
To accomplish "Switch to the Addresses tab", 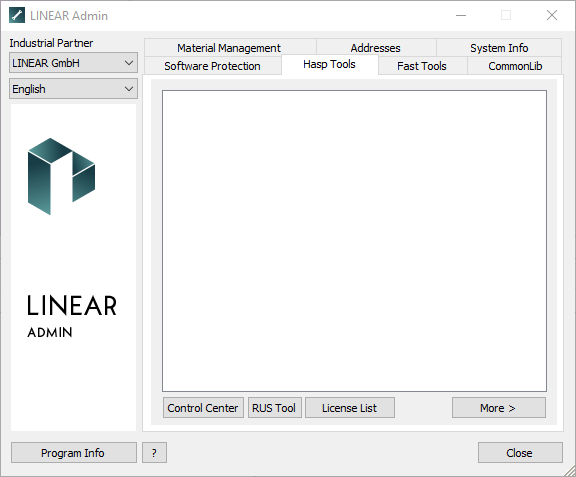I will point(376,48).
